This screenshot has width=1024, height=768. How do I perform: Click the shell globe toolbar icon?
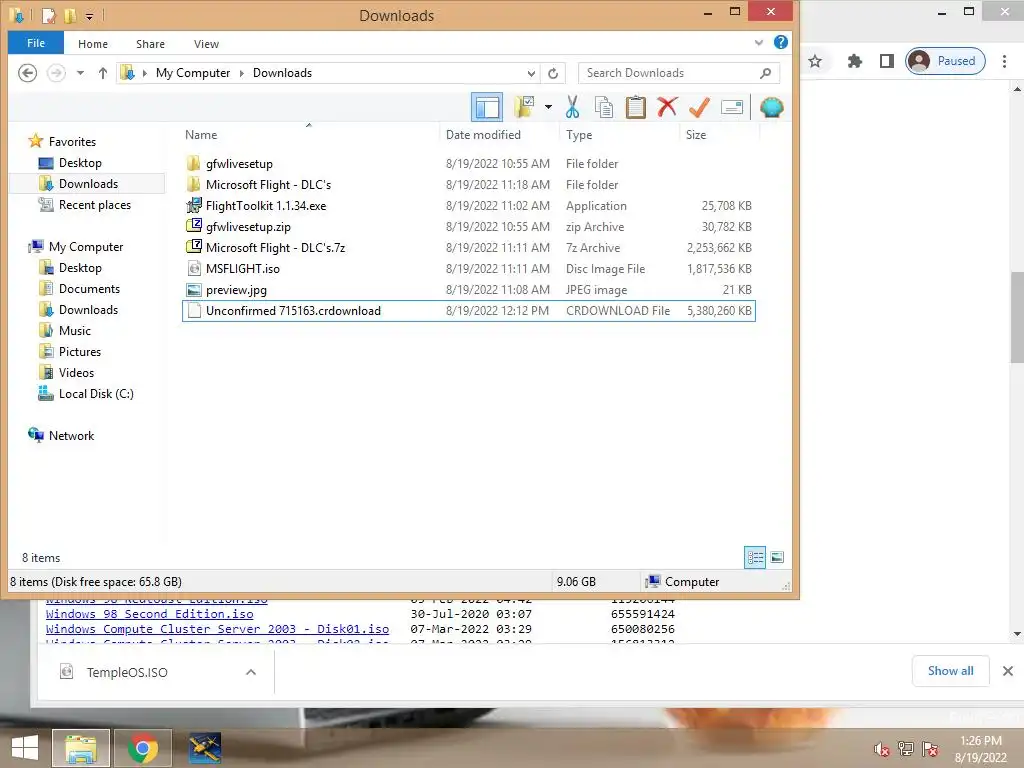pos(771,107)
